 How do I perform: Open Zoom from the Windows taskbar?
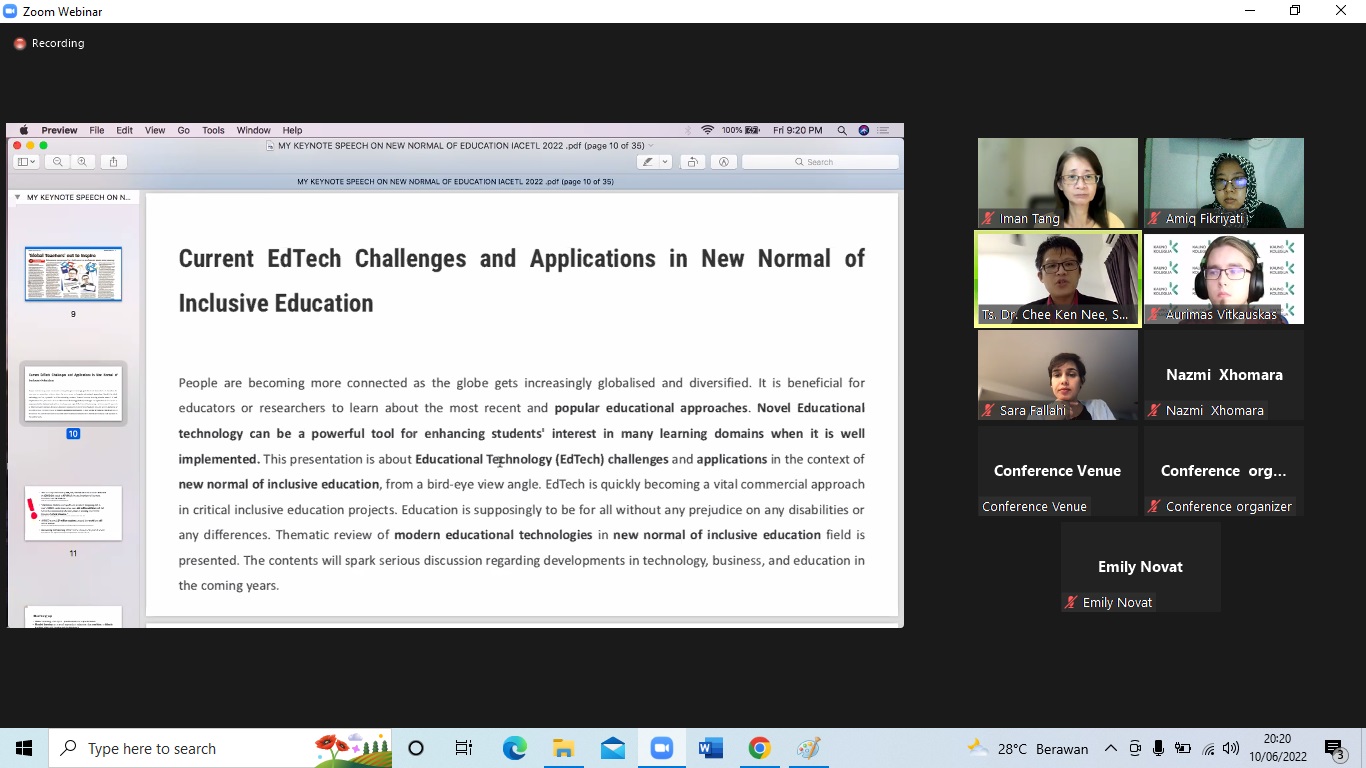point(661,748)
